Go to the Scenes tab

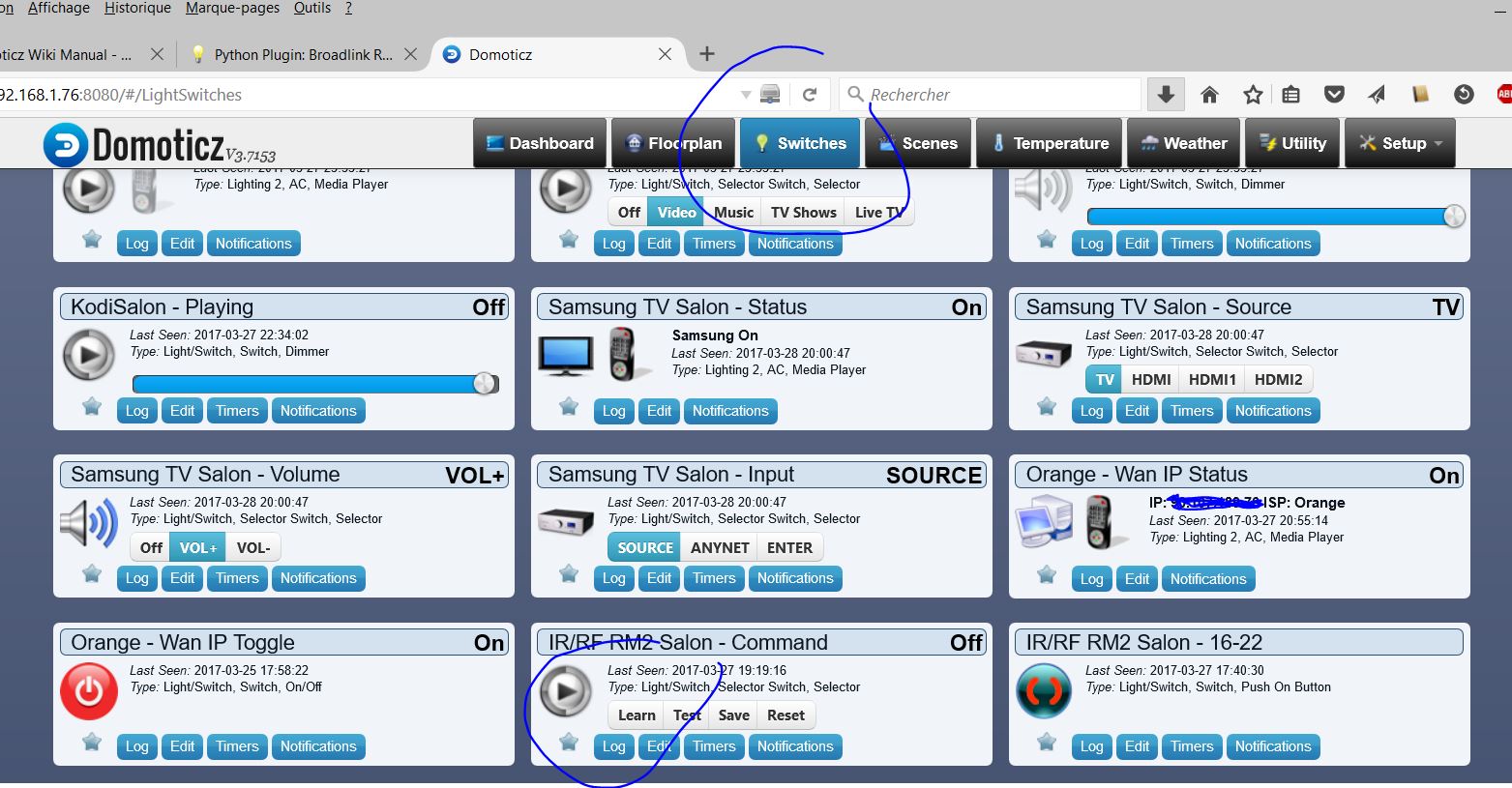pyautogui.click(x=918, y=143)
